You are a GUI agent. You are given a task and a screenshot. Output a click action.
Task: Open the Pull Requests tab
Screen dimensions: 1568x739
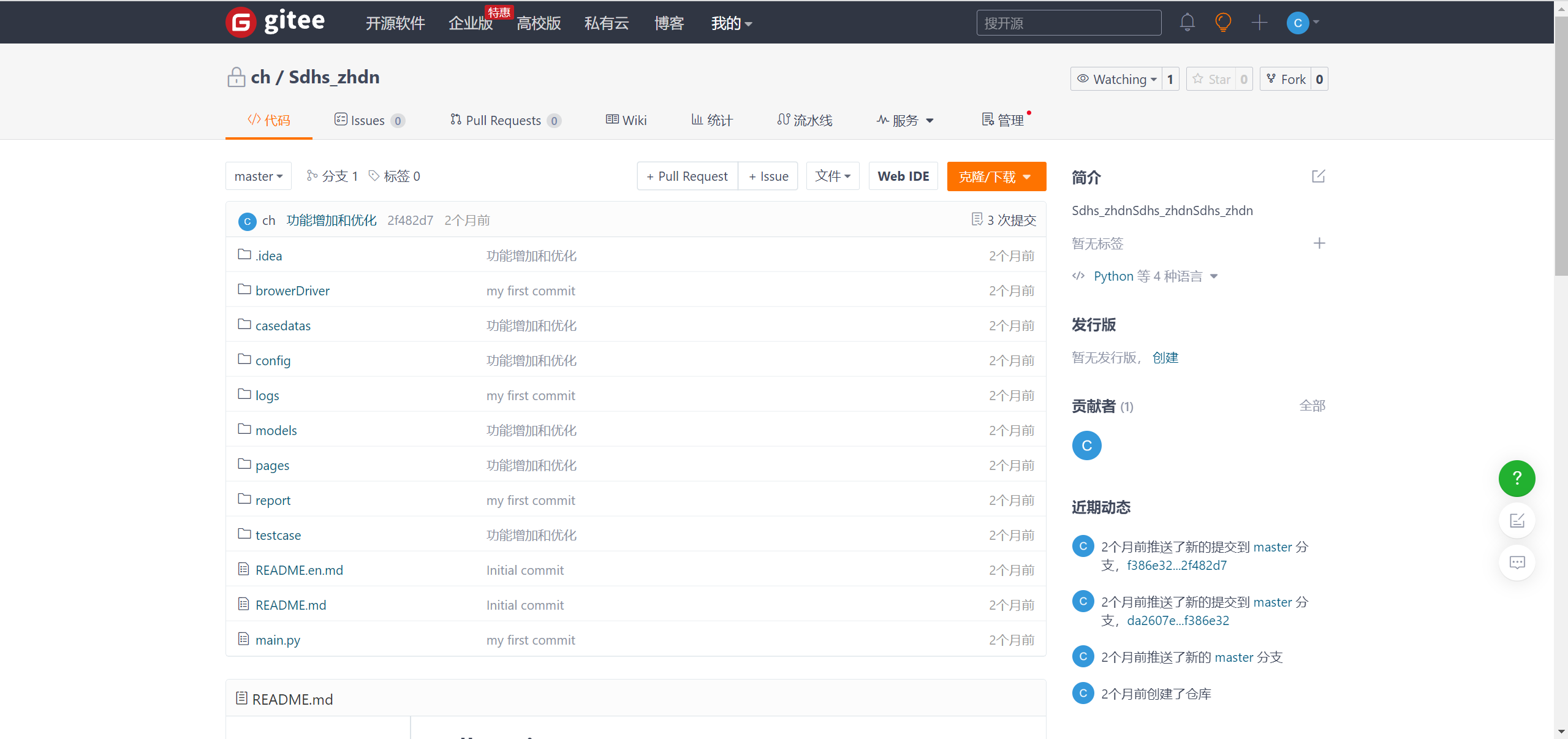[506, 120]
